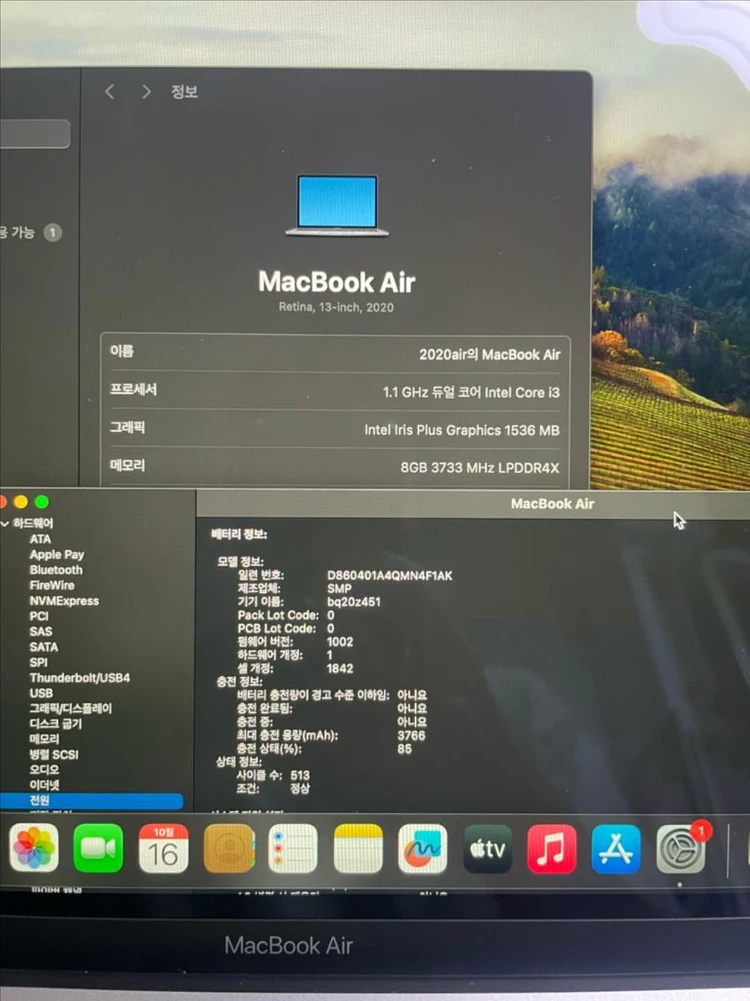The image size is (750, 1001).
Task: Select 그래픽/디스플레이 in hardware list
Action: coord(70,708)
